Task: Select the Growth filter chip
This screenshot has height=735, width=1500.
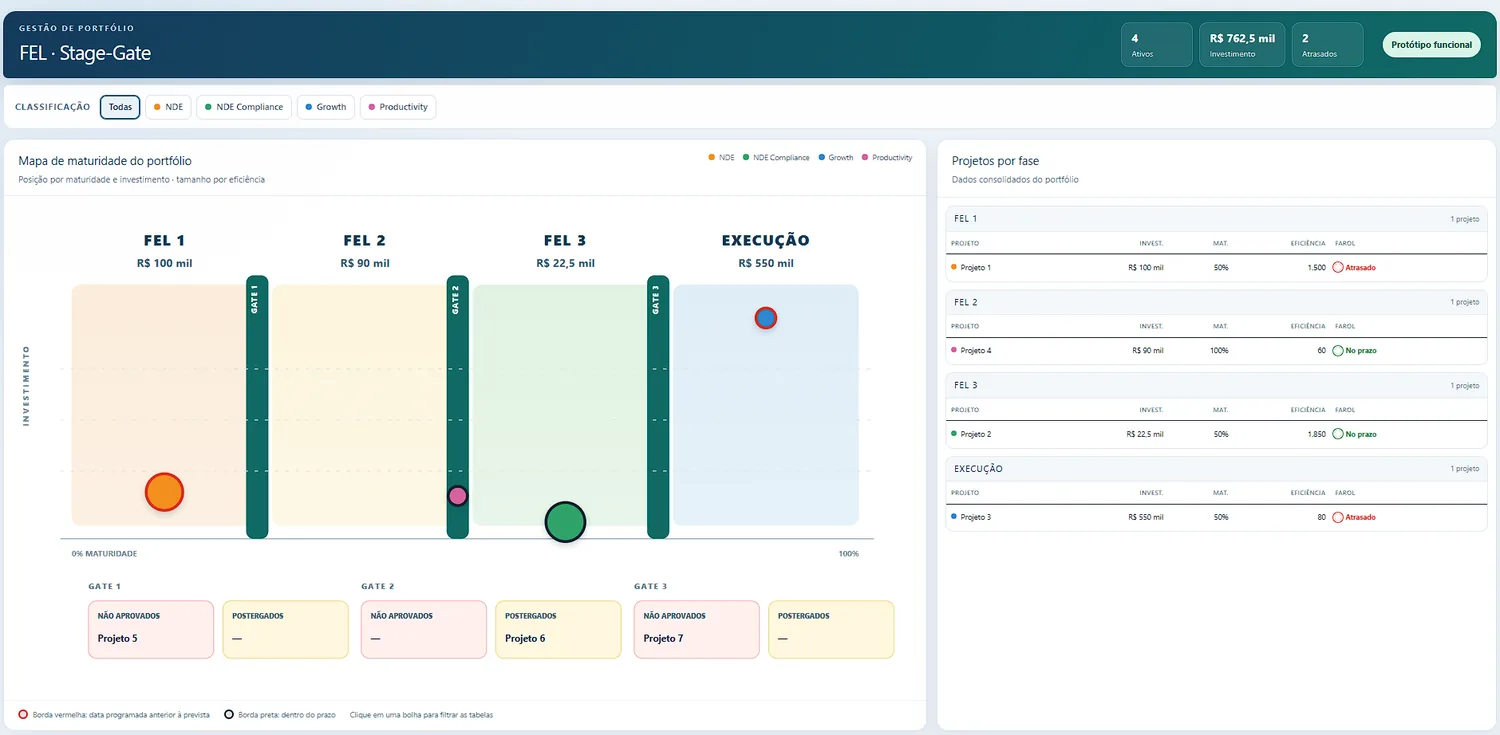Action: pos(326,107)
